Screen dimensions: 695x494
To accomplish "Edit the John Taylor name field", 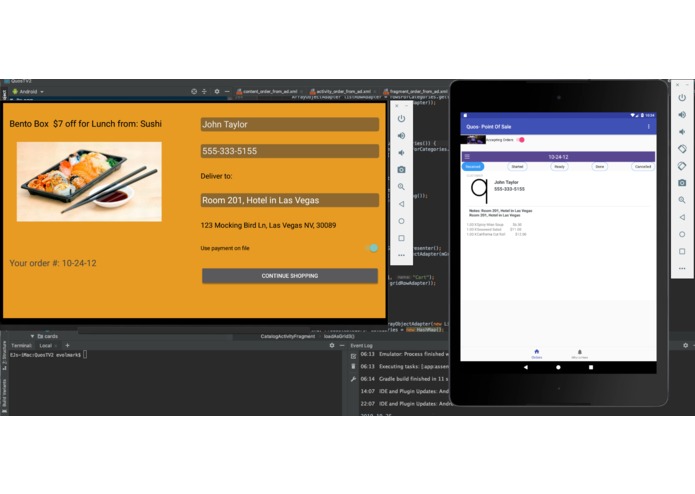I will [x=289, y=124].
